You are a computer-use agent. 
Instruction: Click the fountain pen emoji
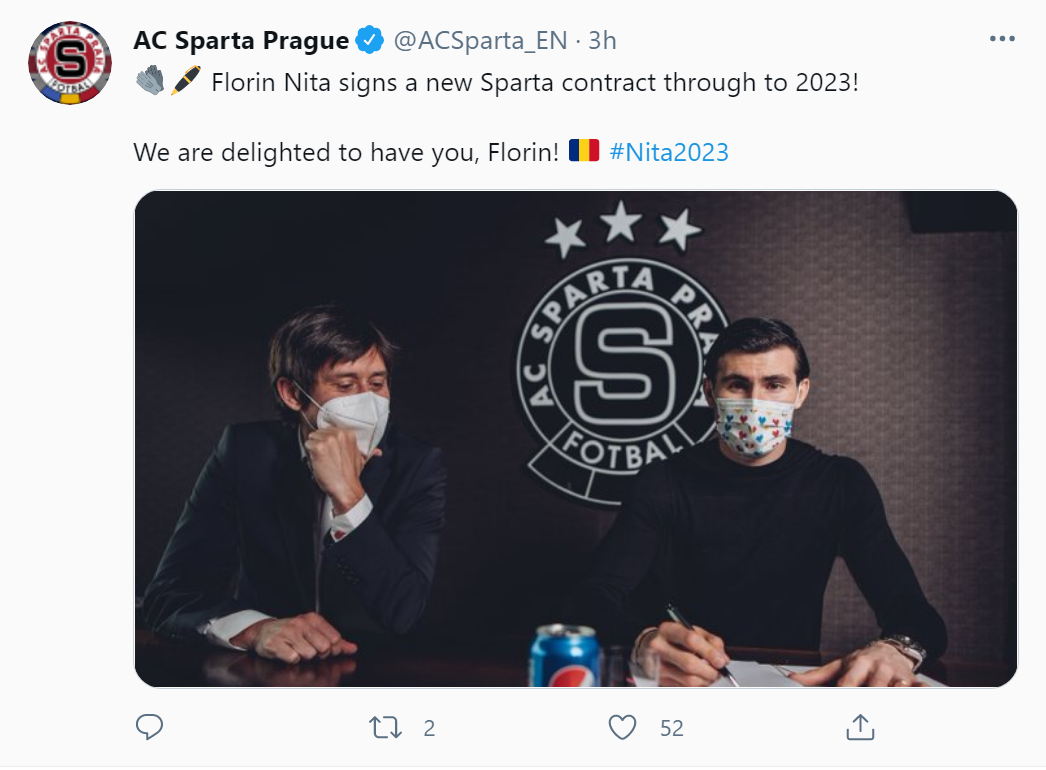pyautogui.click(x=184, y=79)
